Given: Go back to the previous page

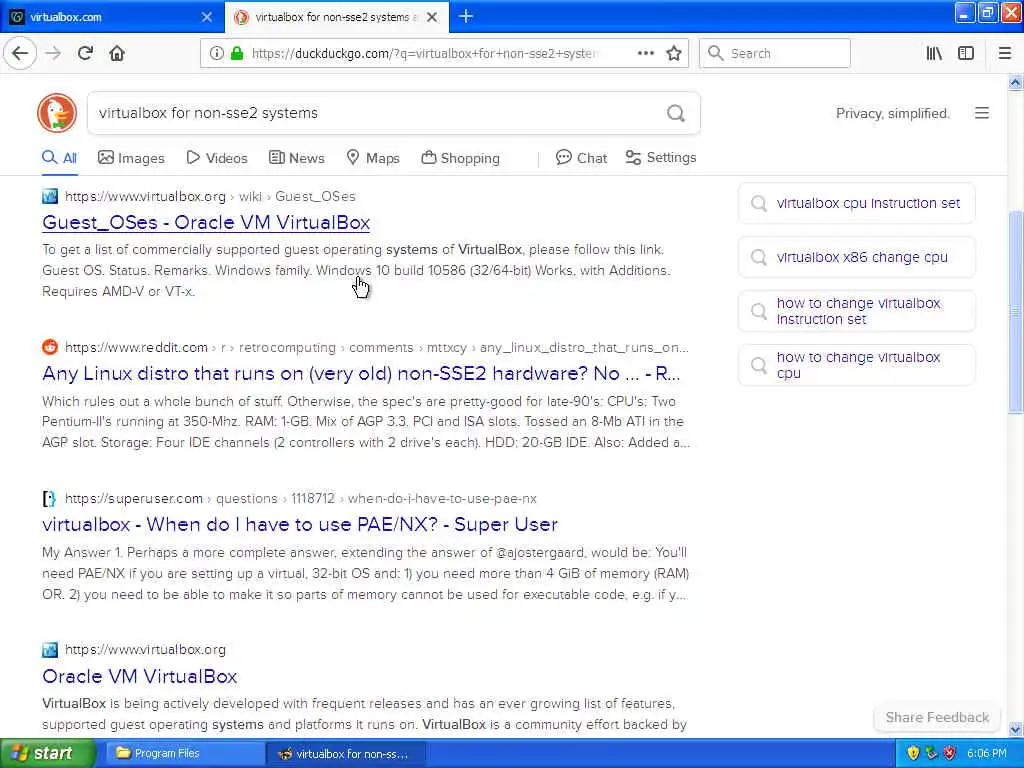Looking at the screenshot, I should pos(20,54).
